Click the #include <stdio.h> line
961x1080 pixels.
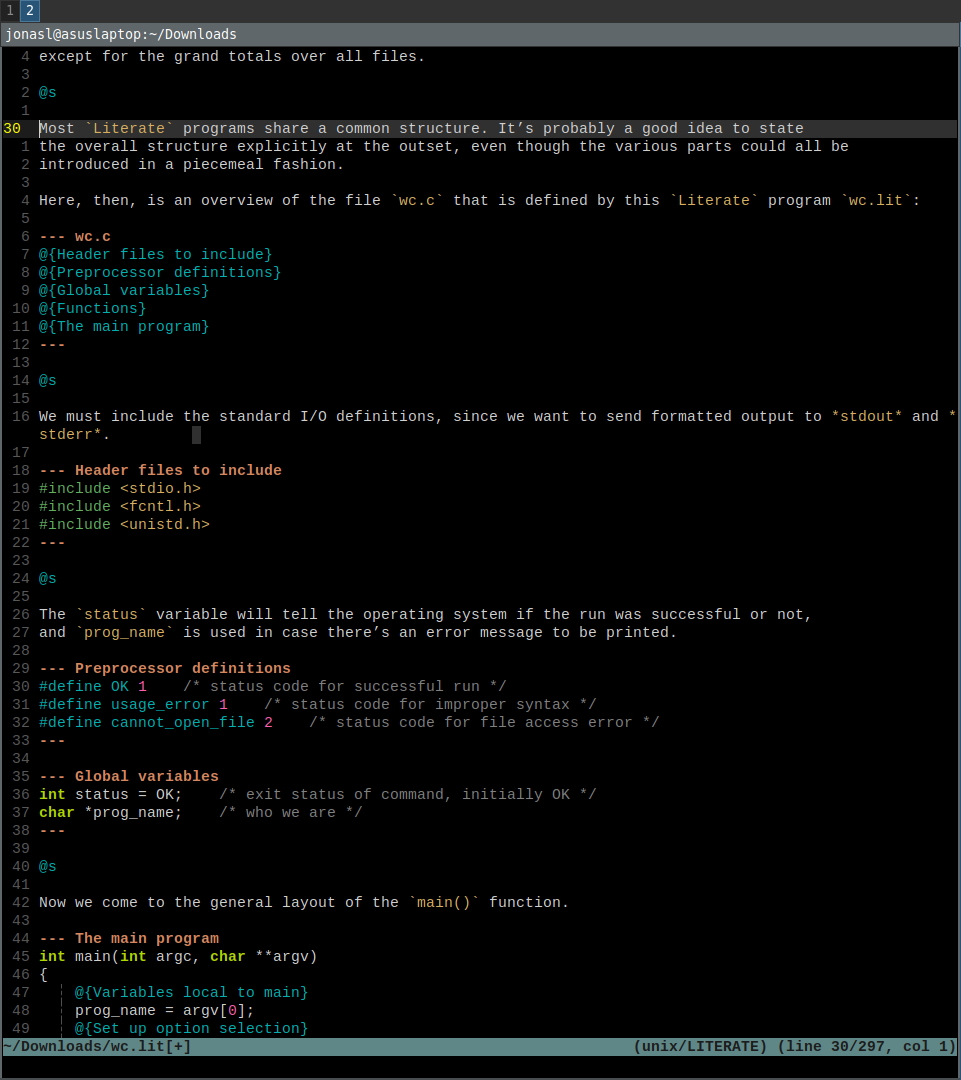(120, 488)
